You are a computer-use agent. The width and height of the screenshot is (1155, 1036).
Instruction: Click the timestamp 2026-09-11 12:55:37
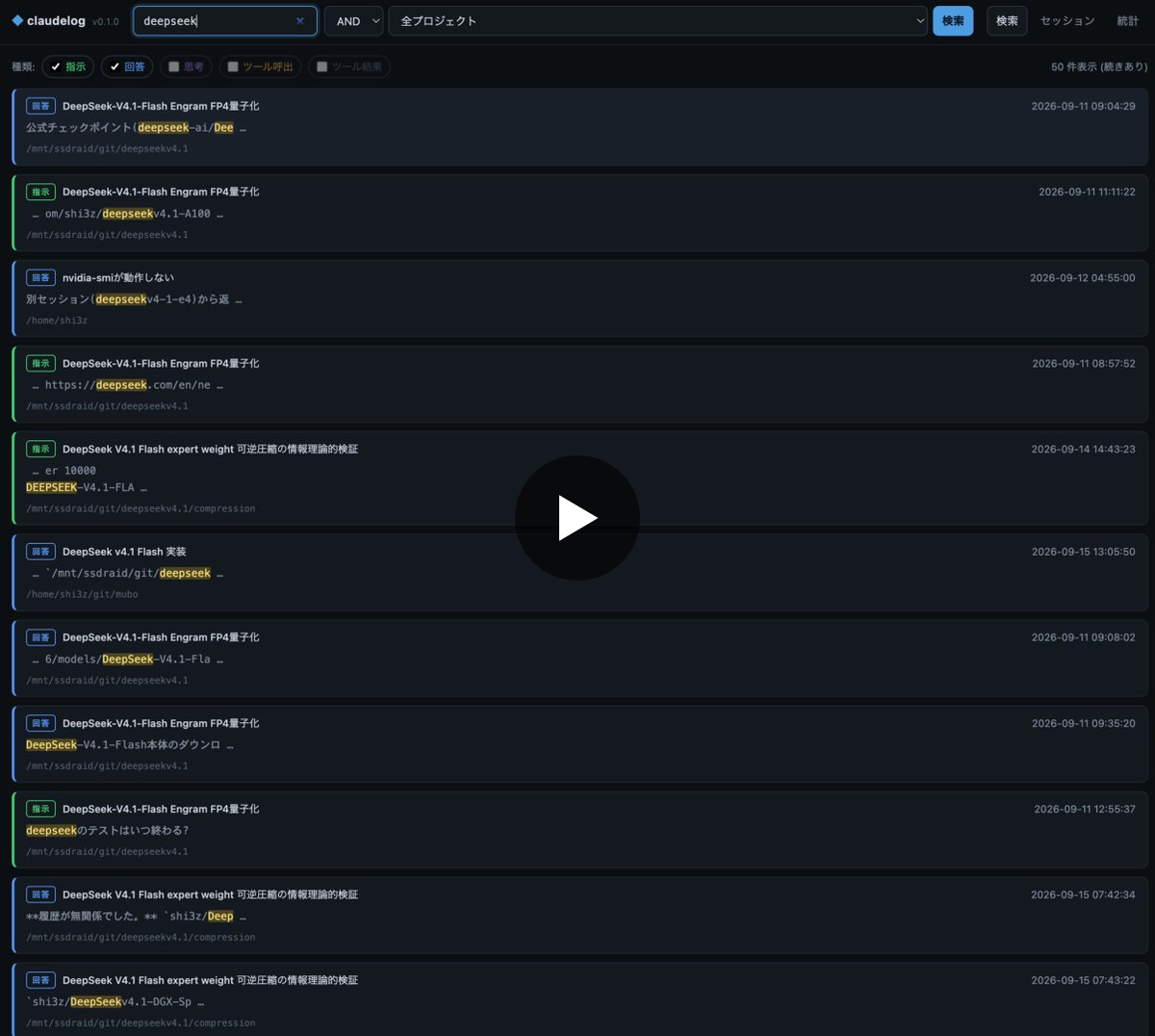(x=1084, y=809)
